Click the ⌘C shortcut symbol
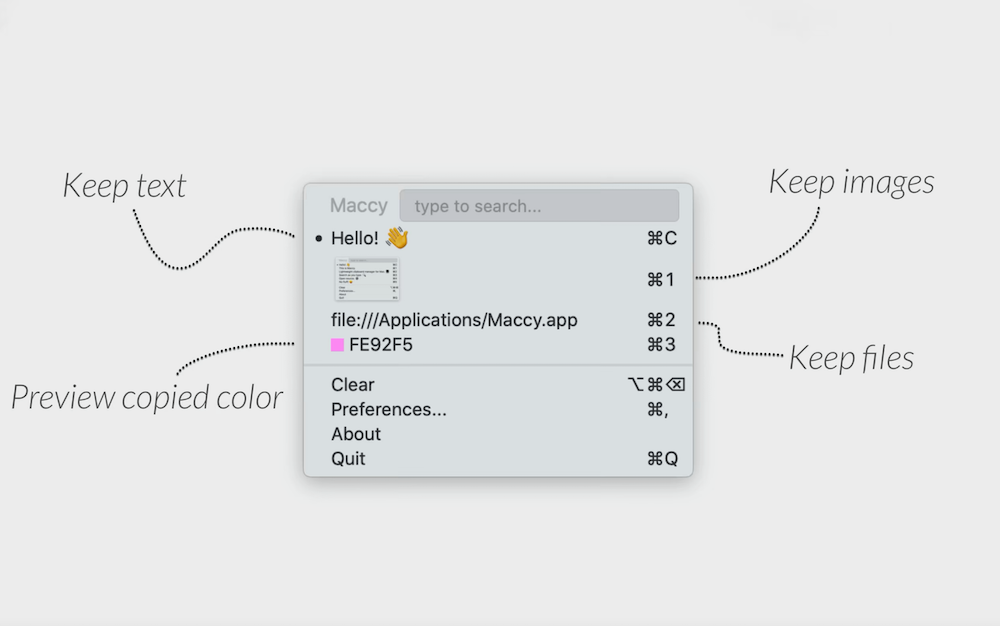This screenshot has height=626, width=1000. 662,238
